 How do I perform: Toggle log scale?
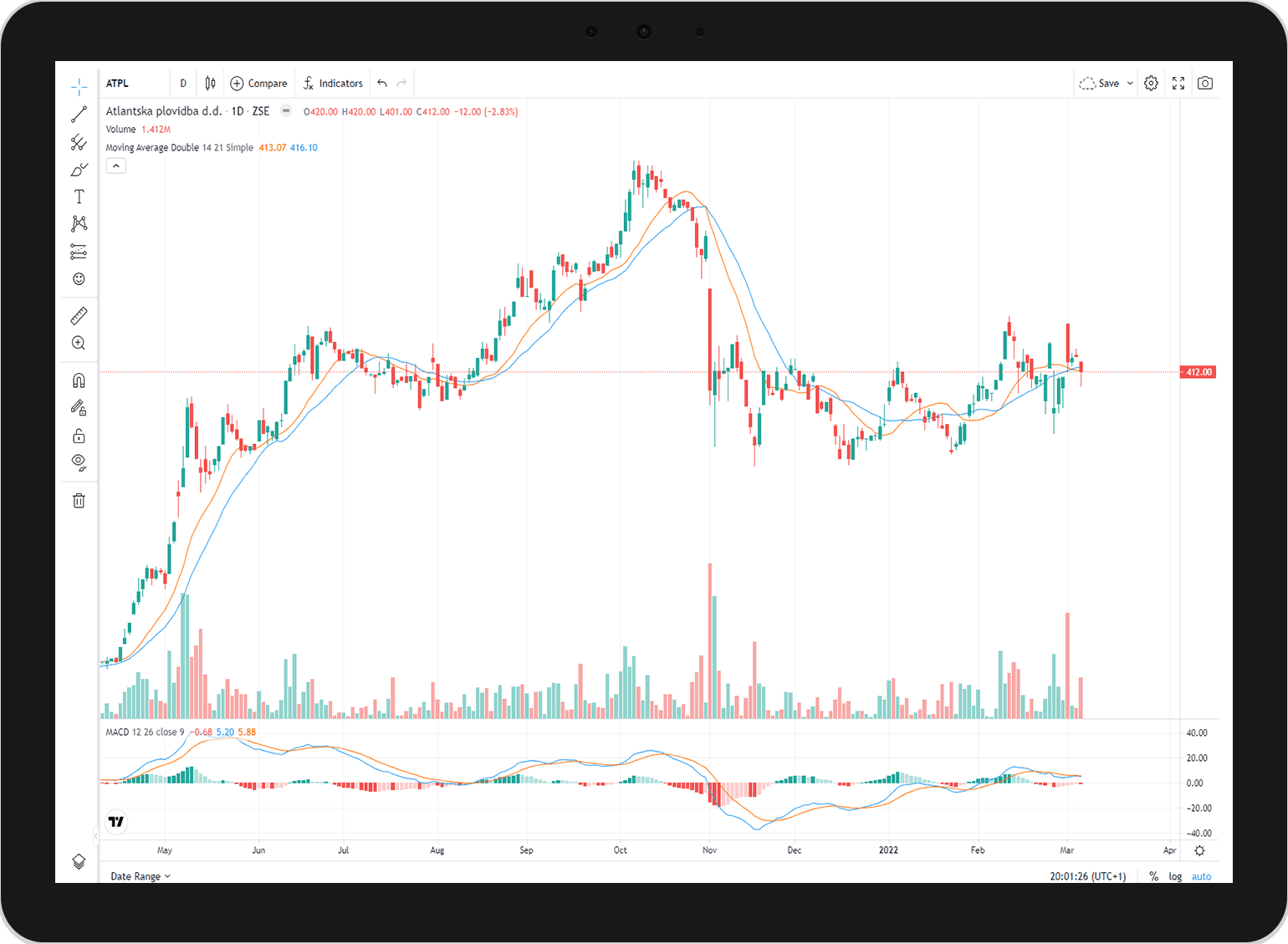[1175, 876]
